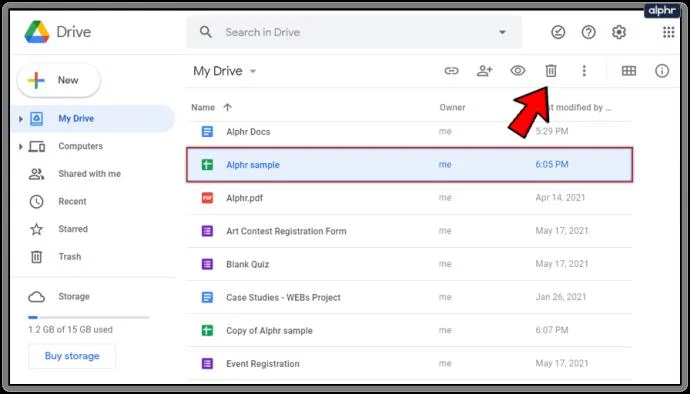Open the More actions three-dot menu
690x394 pixels.
coord(584,71)
